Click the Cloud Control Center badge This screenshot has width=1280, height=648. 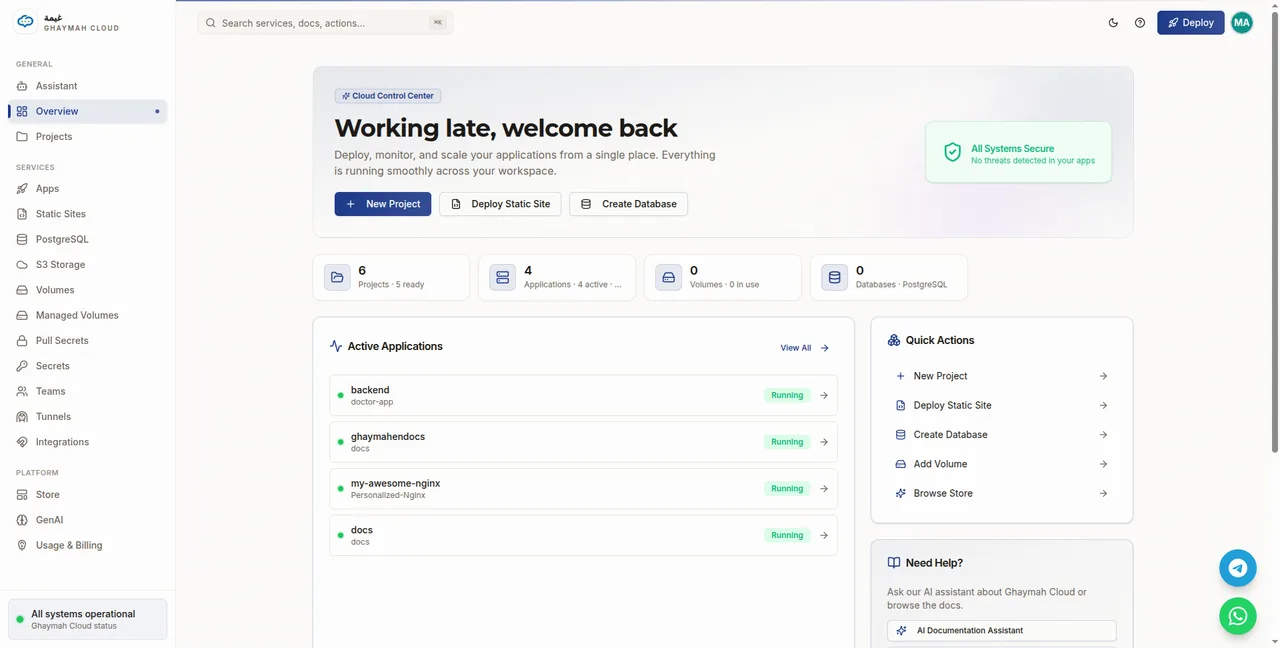point(388,96)
